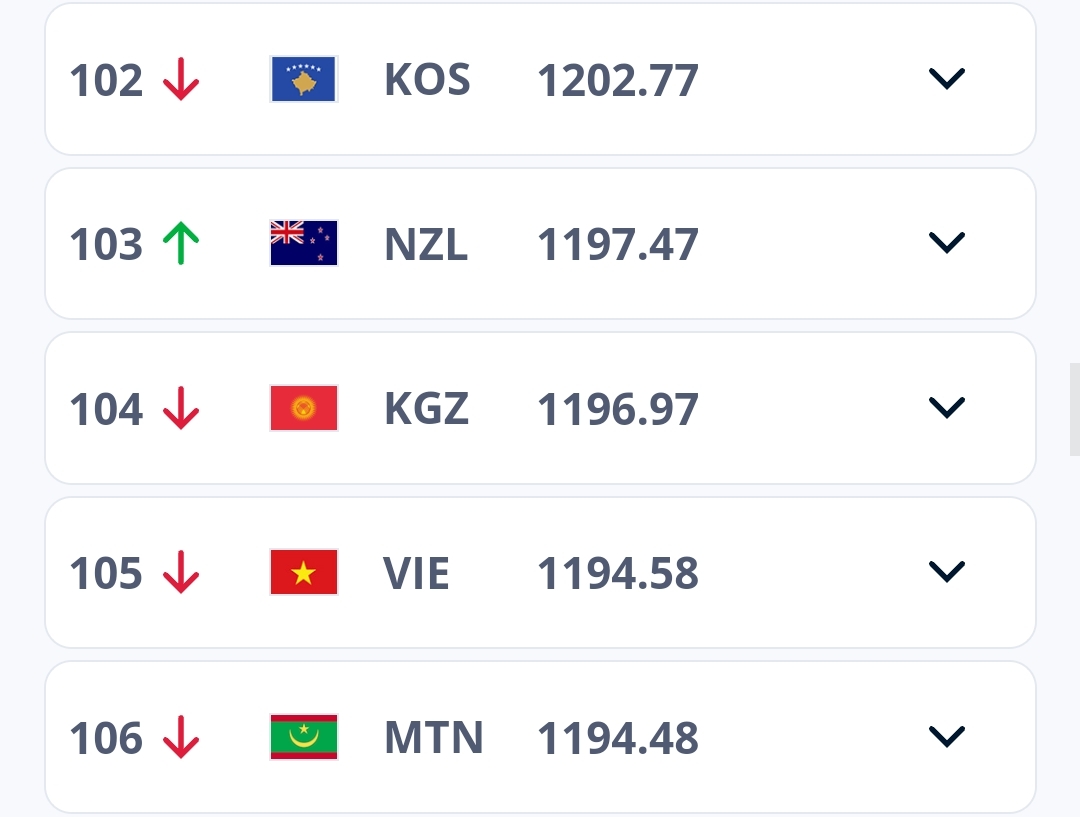Click the Vietnam flag icon
Screen dimensions: 1080x817
304,572
